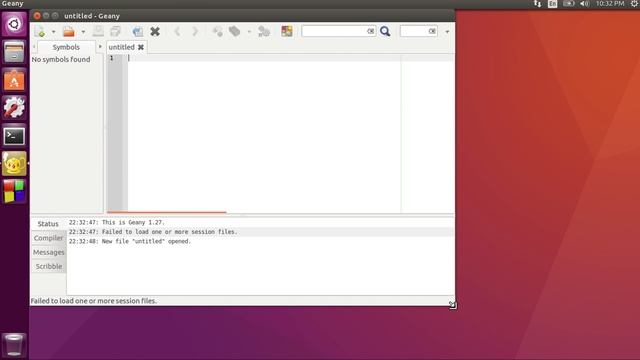Click the Execute (gears) toolbar icon
Image resolution: width=640 pixels, height=360 pixels.
264,31
